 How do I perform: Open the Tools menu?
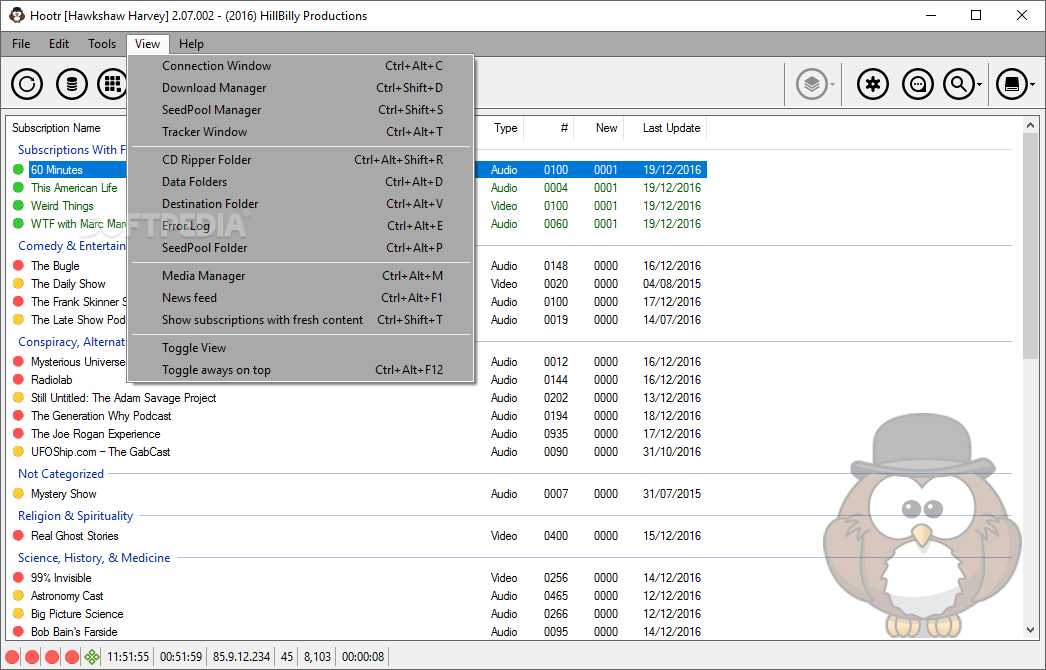(x=101, y=44)
